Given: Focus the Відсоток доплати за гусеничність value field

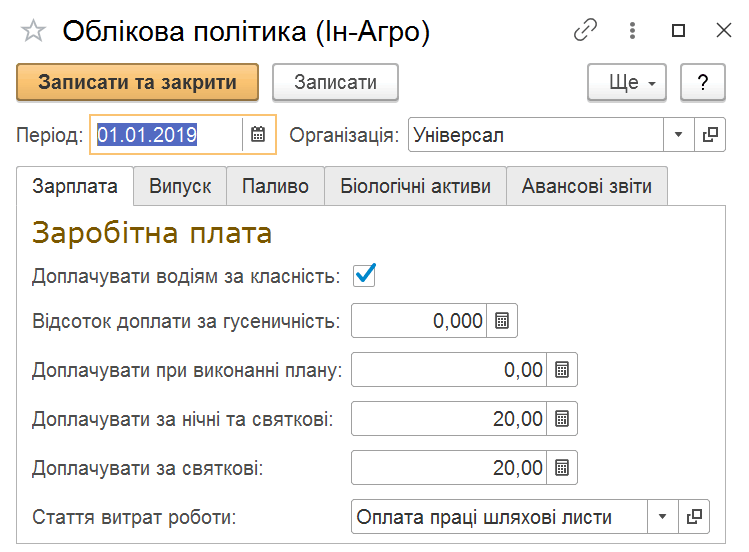Looking at the screenshot, I should (x=419, y=320).
